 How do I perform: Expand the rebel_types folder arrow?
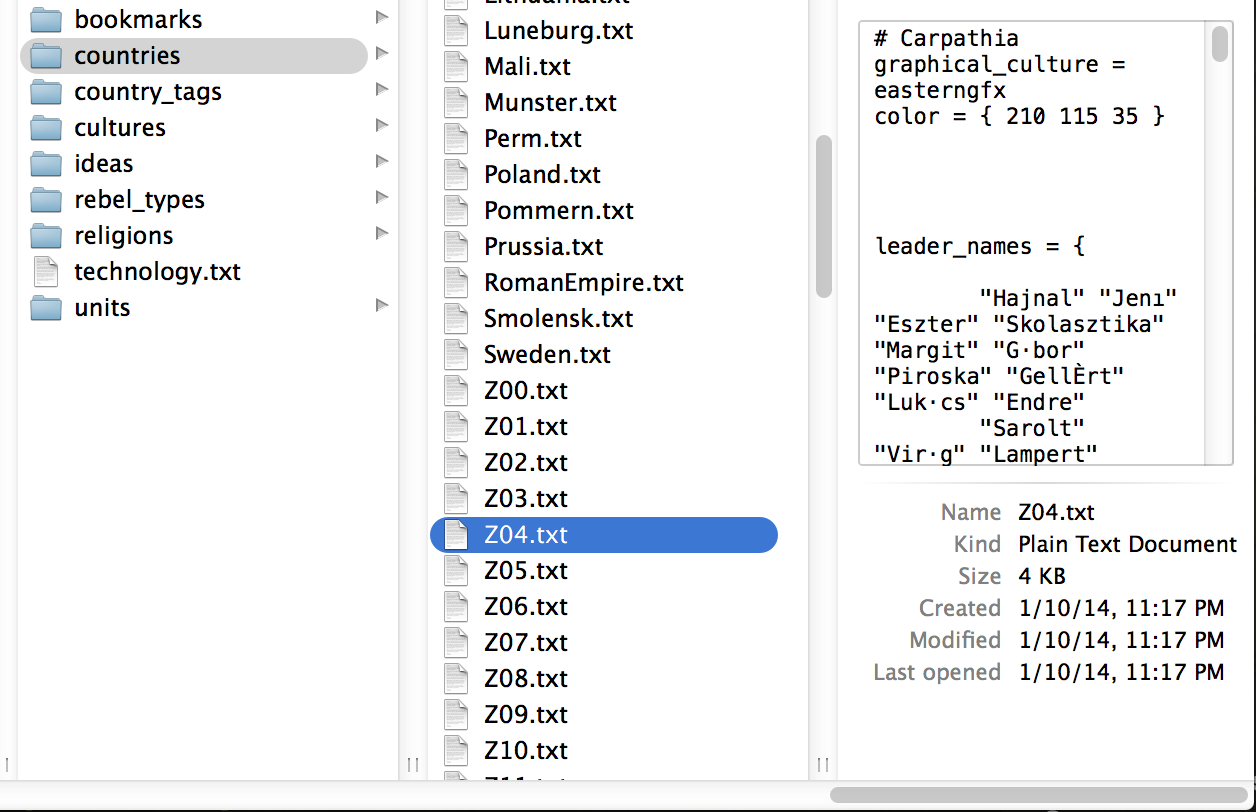[x=381, y=198]
